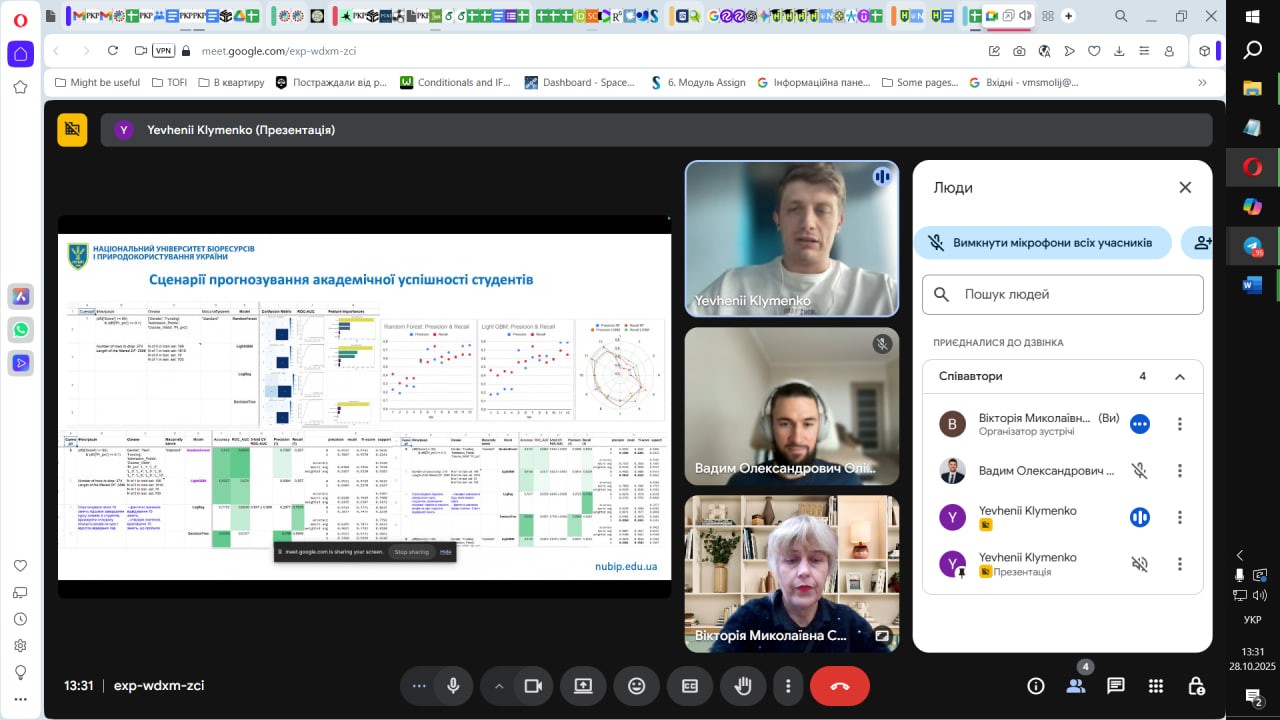Click the presentation off icon in header
Screen dimensions: 1280x720
pos(72,130)
